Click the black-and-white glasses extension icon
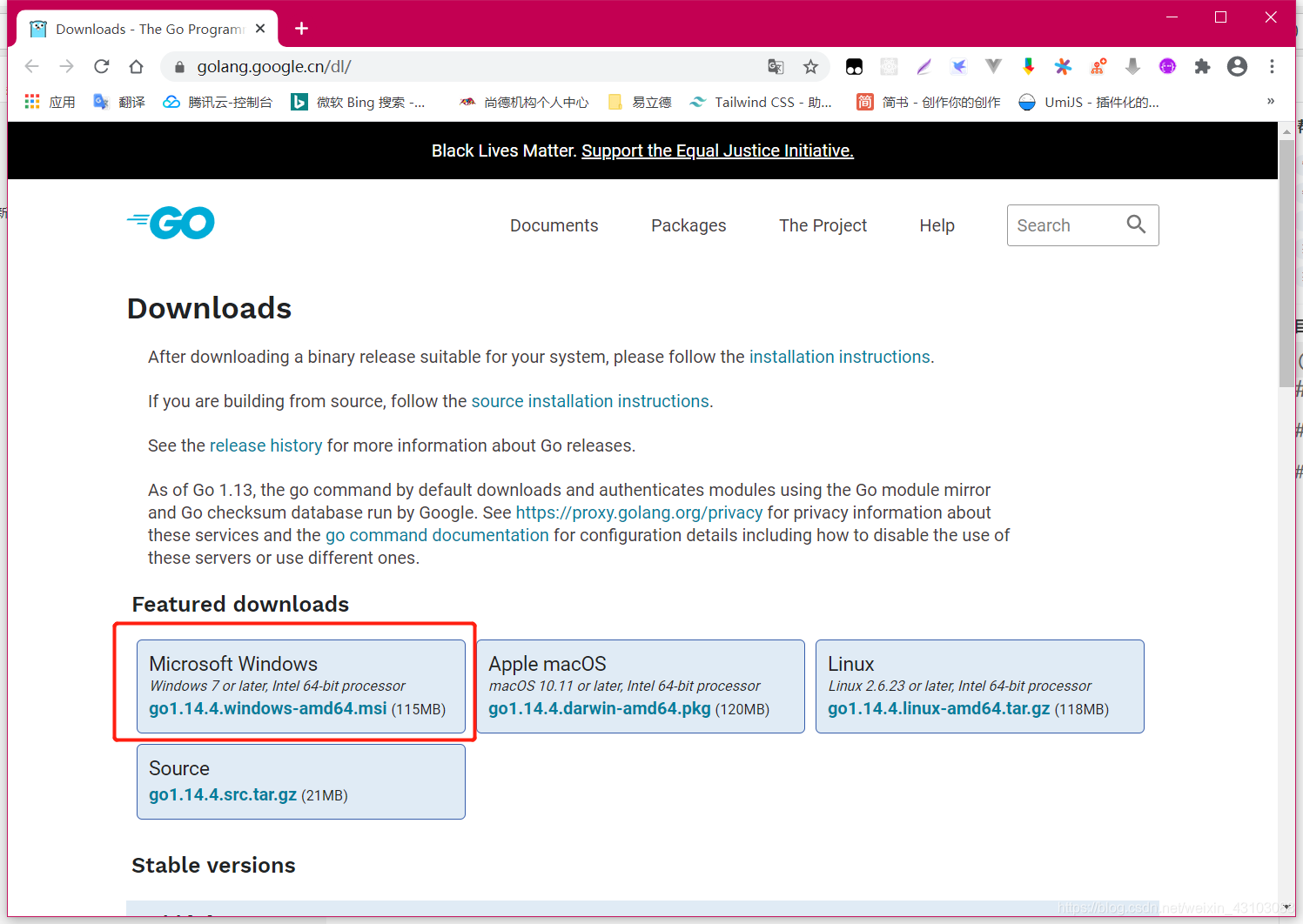1303x924 pixels. click(x=854, y=66)
